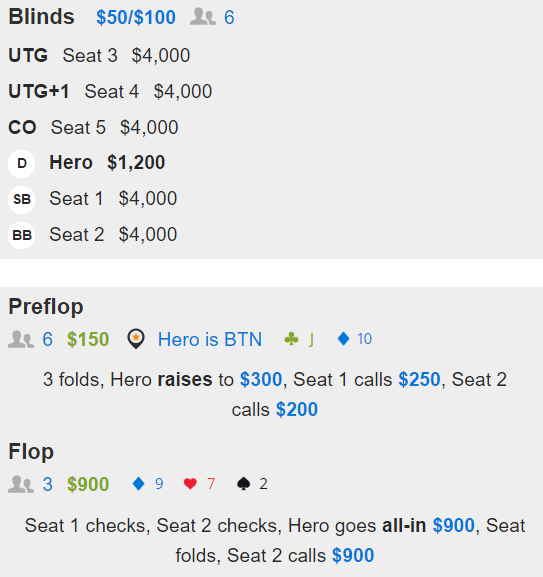The height and width of the screenshot is (577, 543).
Task: Click the $150 preflop pot size
Action: 88,339
